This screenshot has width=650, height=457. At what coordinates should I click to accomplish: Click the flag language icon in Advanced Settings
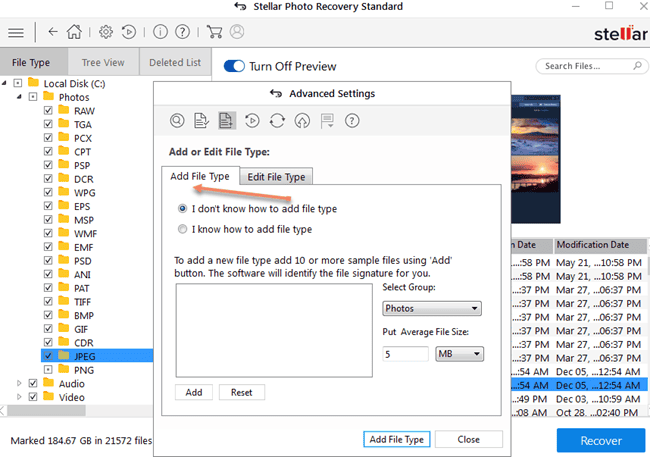point(327,121)
